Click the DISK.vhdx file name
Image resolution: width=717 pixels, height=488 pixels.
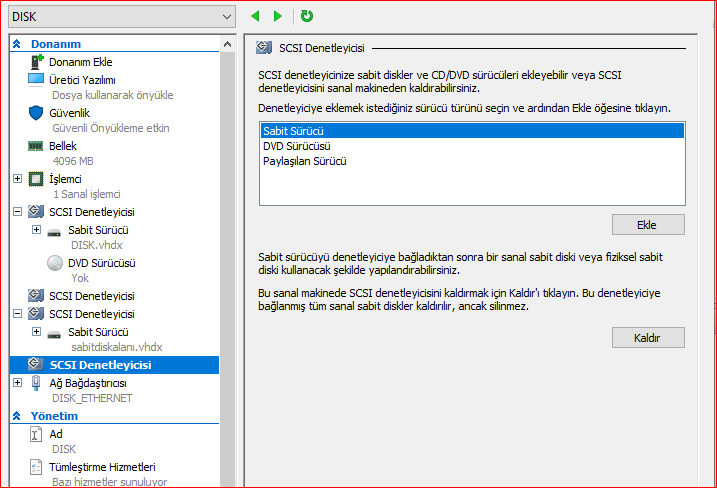(x=96, y=245)
